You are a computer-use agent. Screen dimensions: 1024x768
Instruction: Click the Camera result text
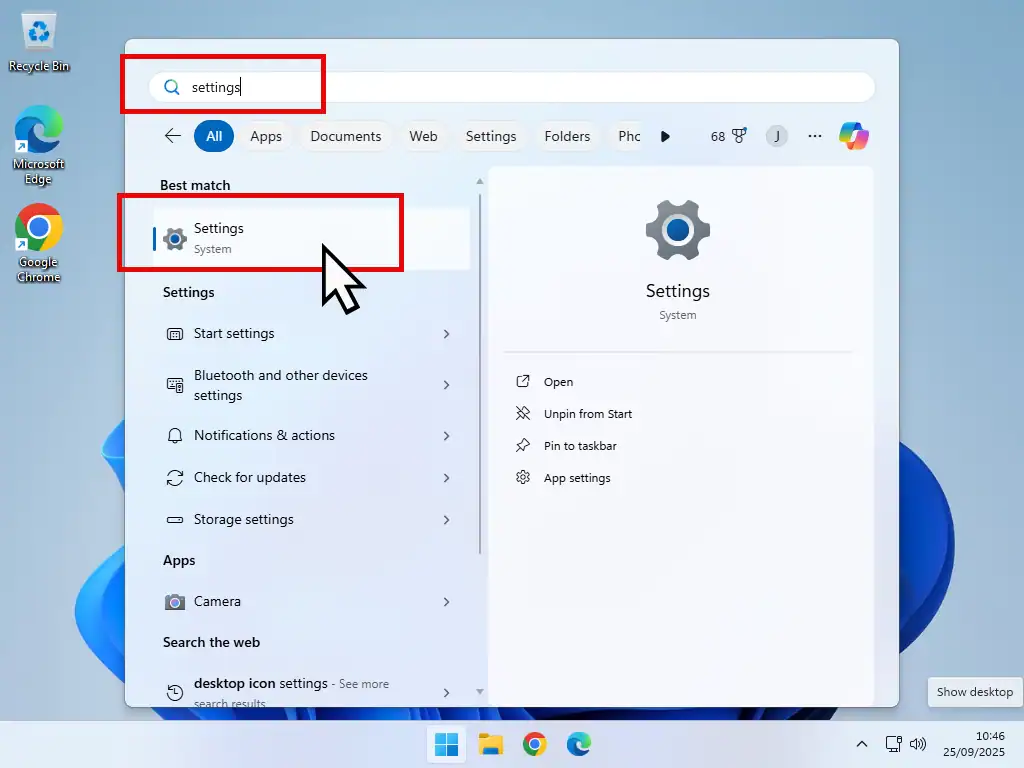[x=217, y=601]
